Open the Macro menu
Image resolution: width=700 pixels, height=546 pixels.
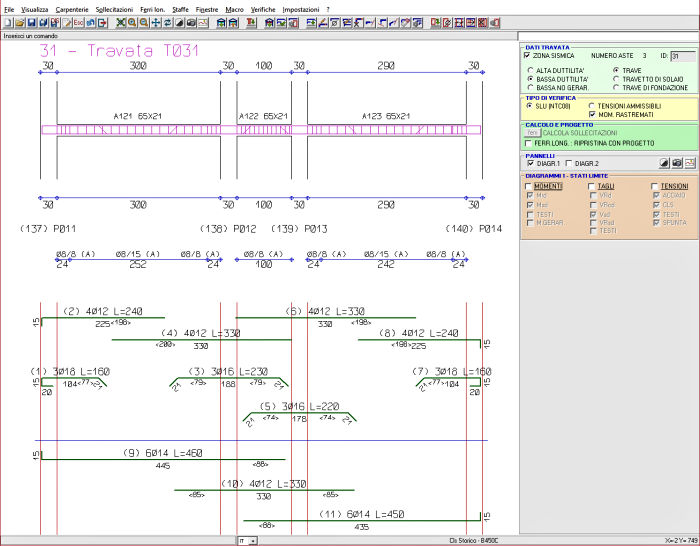coord(234,9)
